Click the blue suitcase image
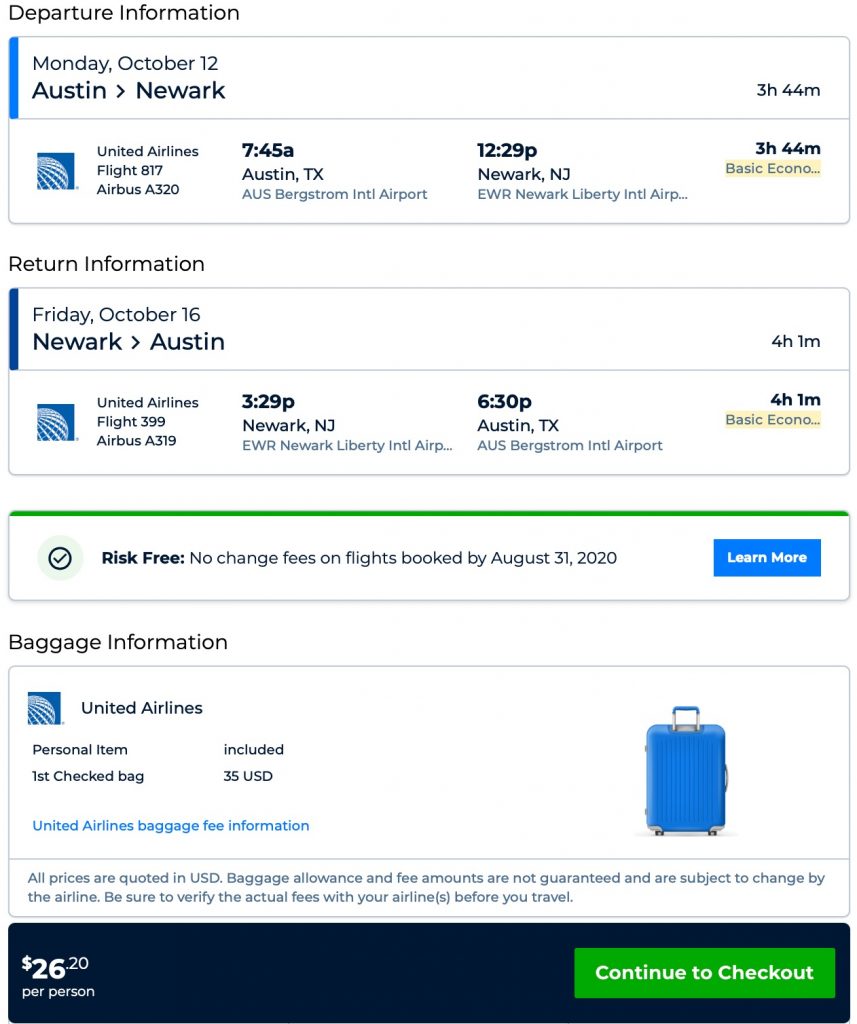Viewport: 857px width, 1024px height. [x=686, y=771]
